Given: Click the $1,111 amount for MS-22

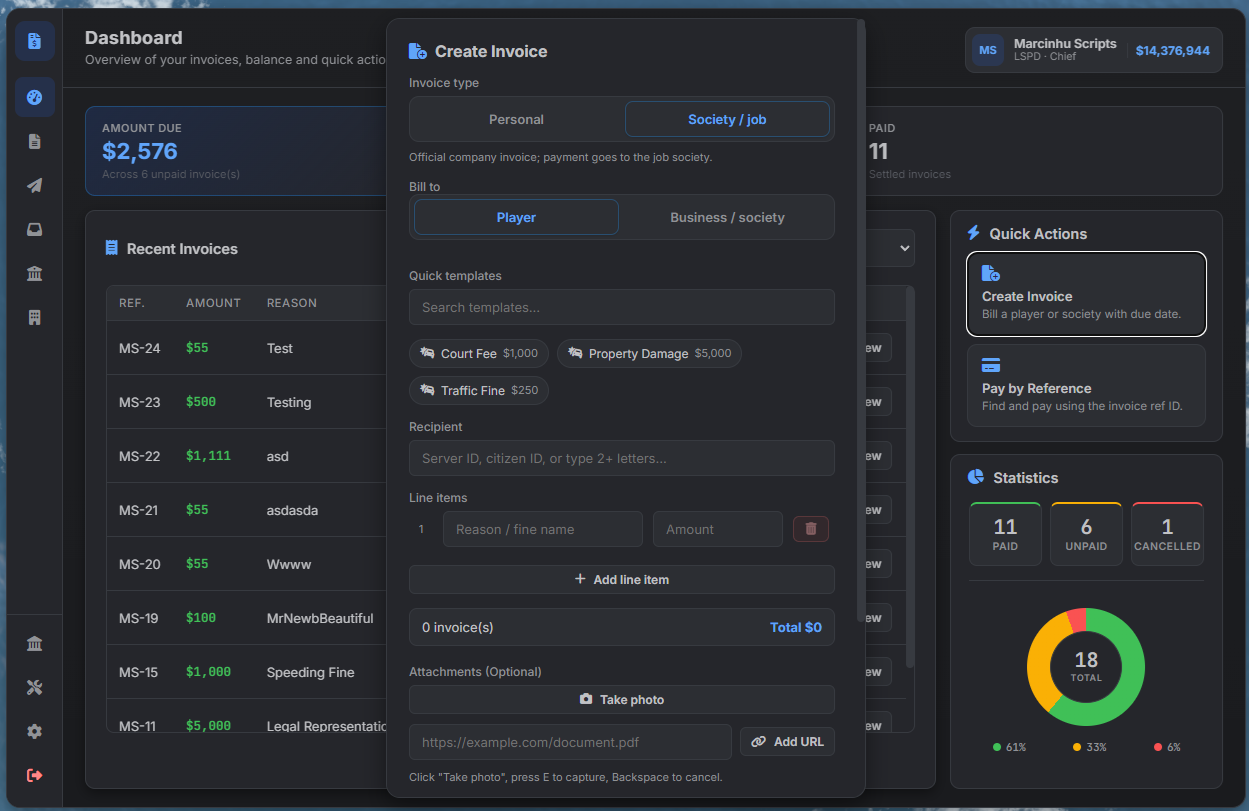Looking at the screenshot, I should [x=208, y=456].
